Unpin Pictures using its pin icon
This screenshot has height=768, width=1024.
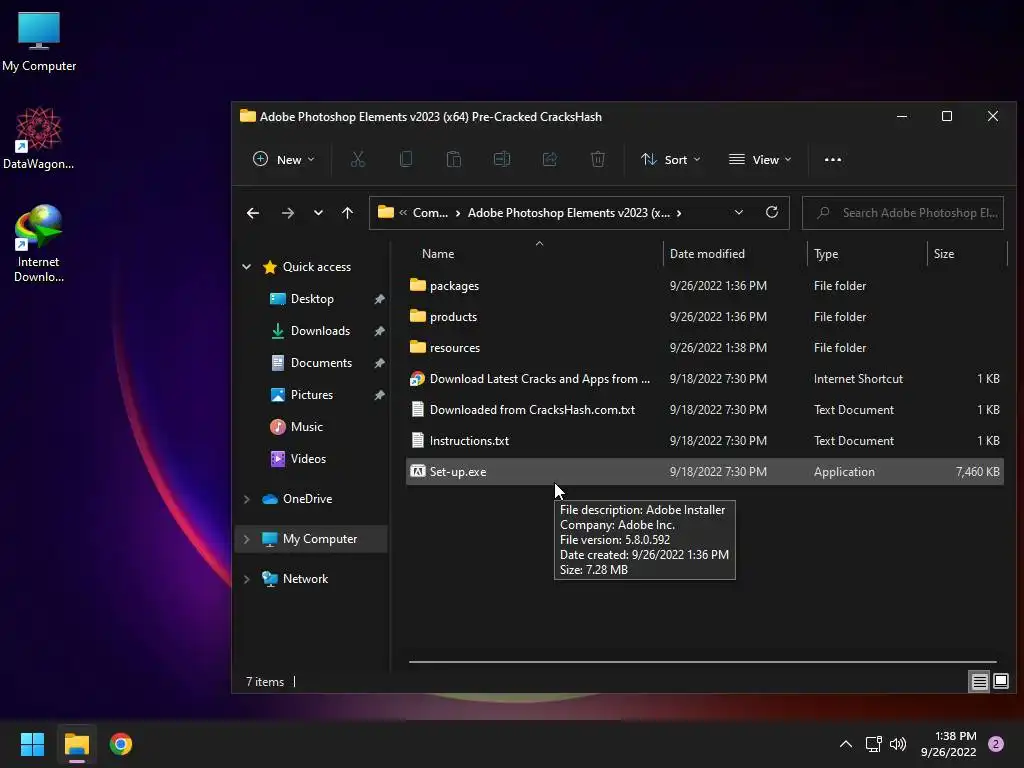[379, 395]
